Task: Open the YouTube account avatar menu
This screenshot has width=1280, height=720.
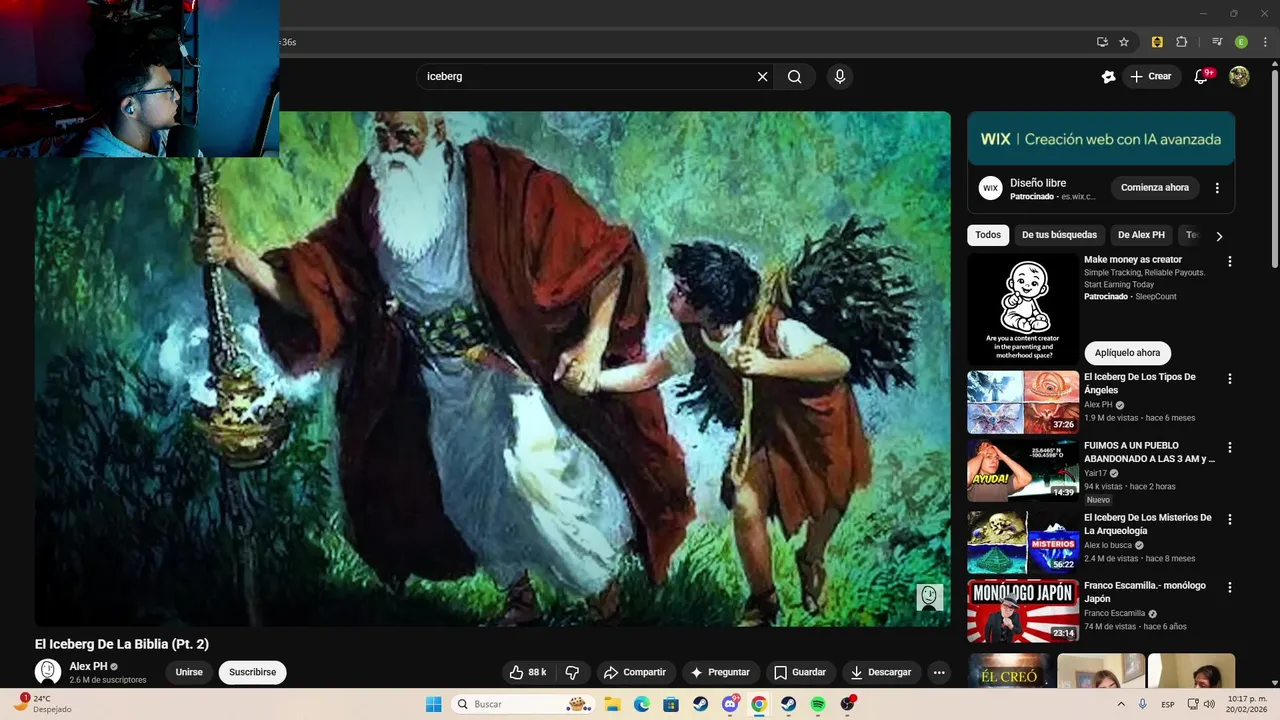Action: point(1239,76)
